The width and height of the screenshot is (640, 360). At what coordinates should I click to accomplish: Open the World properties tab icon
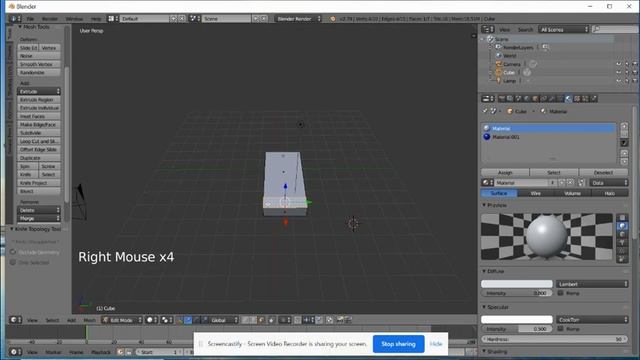click(x=527, y=99)
